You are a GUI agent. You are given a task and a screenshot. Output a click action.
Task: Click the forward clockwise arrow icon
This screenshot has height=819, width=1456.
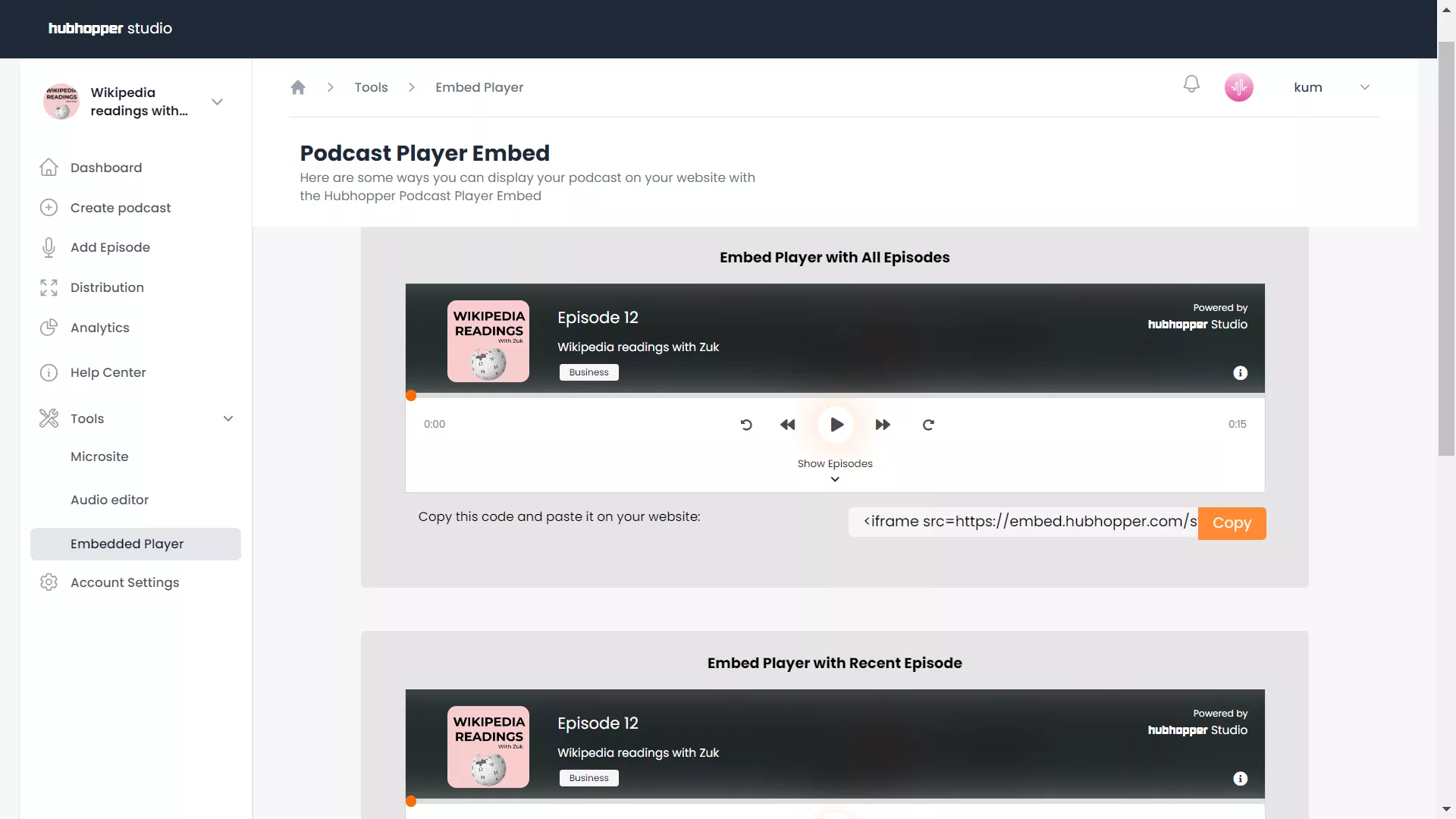tap(928, 425)
